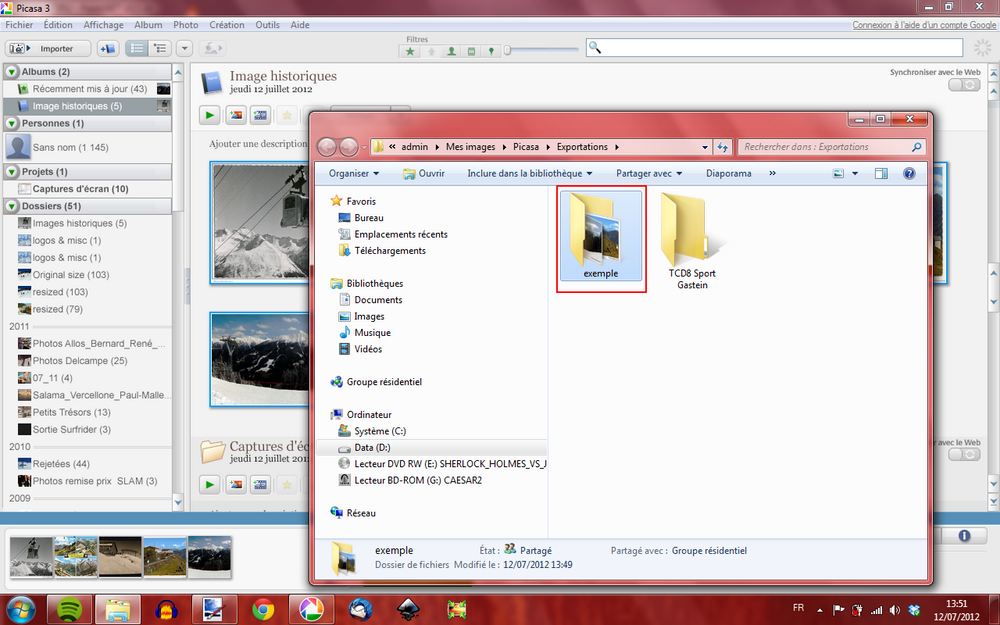Toggle the geotagged photos filter
1000x625 pixels.
coord(491,51)
